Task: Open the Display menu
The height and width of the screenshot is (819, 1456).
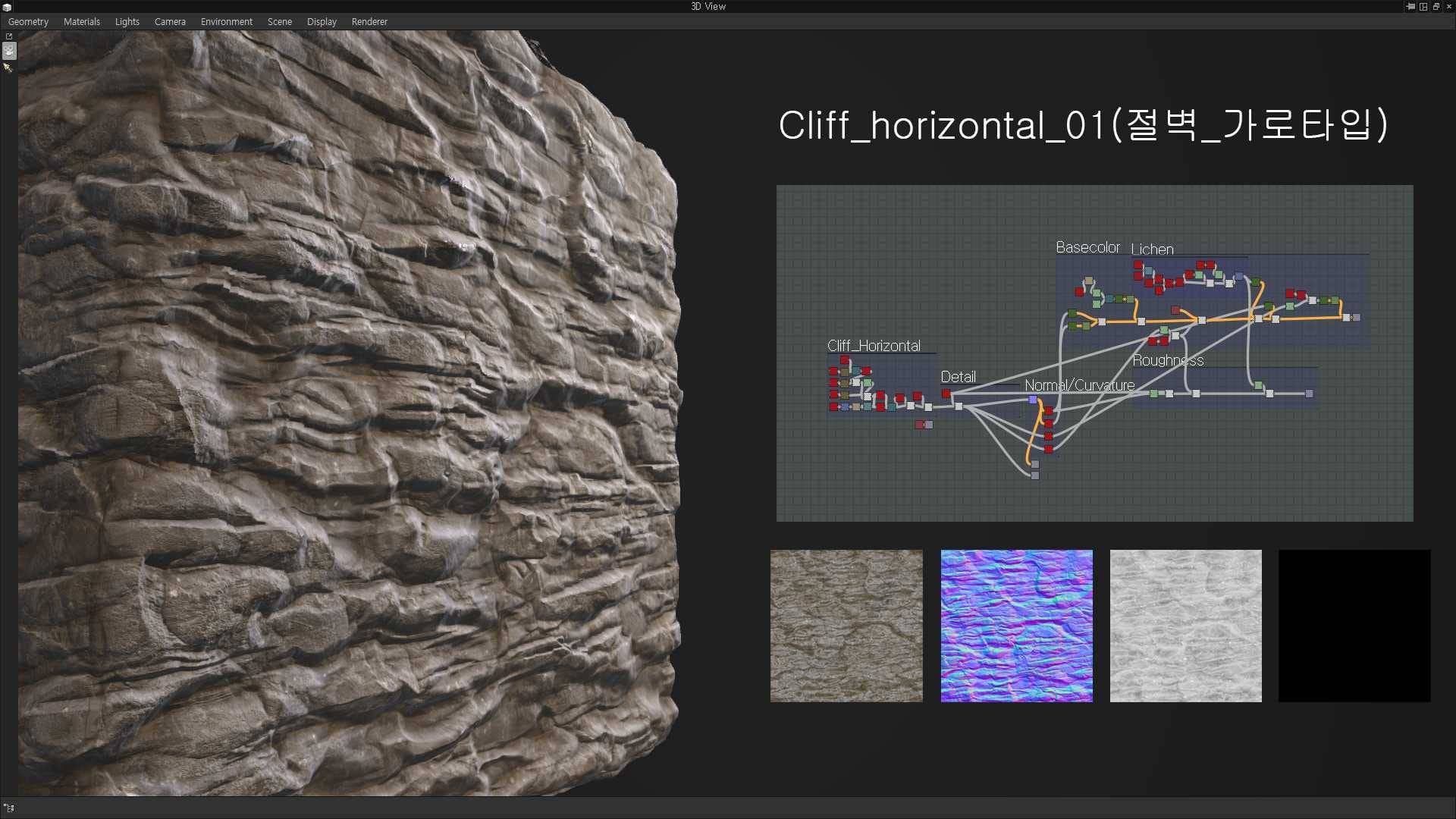Action: tap(322, 22)
